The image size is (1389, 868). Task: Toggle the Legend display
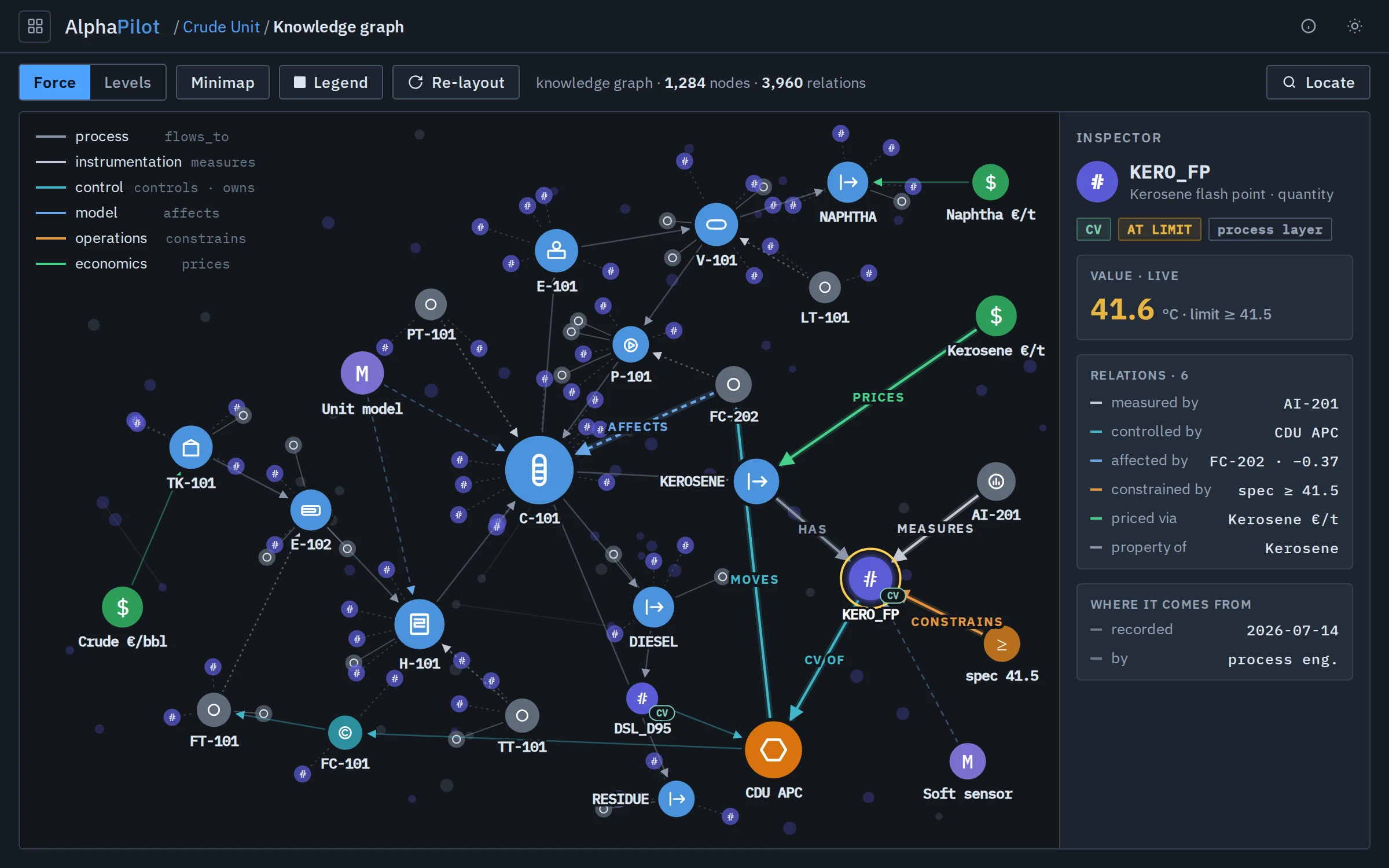(x=330, y=82)
